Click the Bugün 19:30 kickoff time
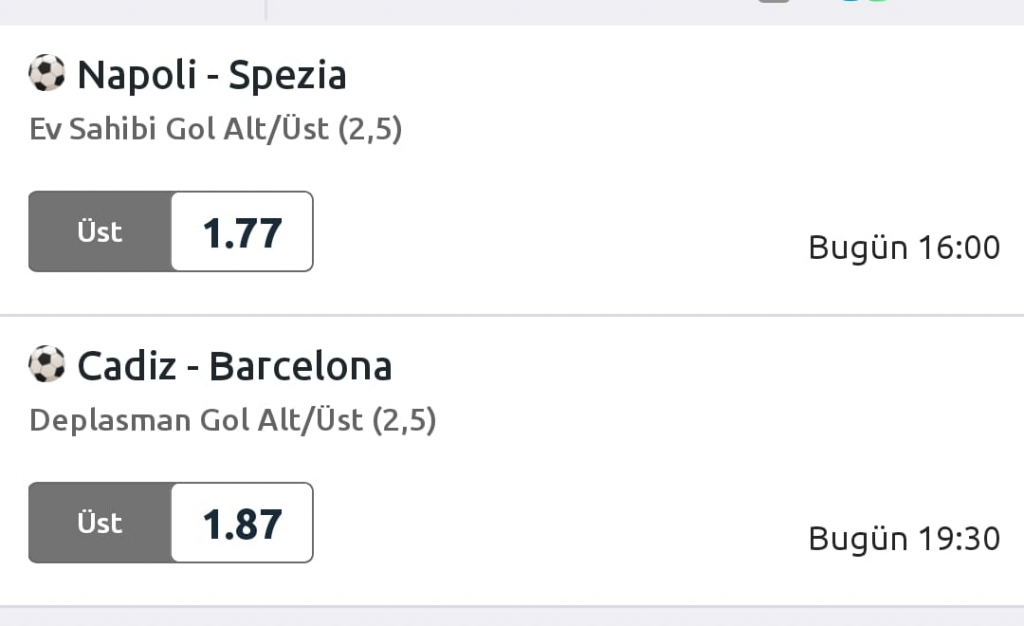 (904, 539)
